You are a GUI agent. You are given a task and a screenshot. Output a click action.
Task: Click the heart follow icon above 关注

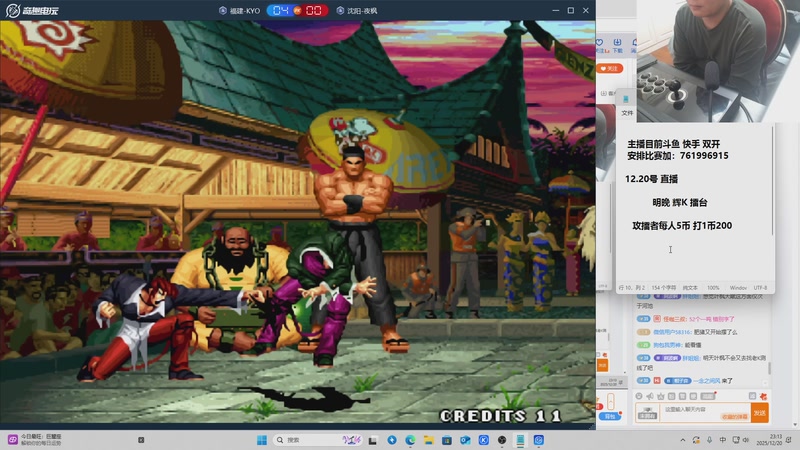pyautogui.click(x=600, y=42)
